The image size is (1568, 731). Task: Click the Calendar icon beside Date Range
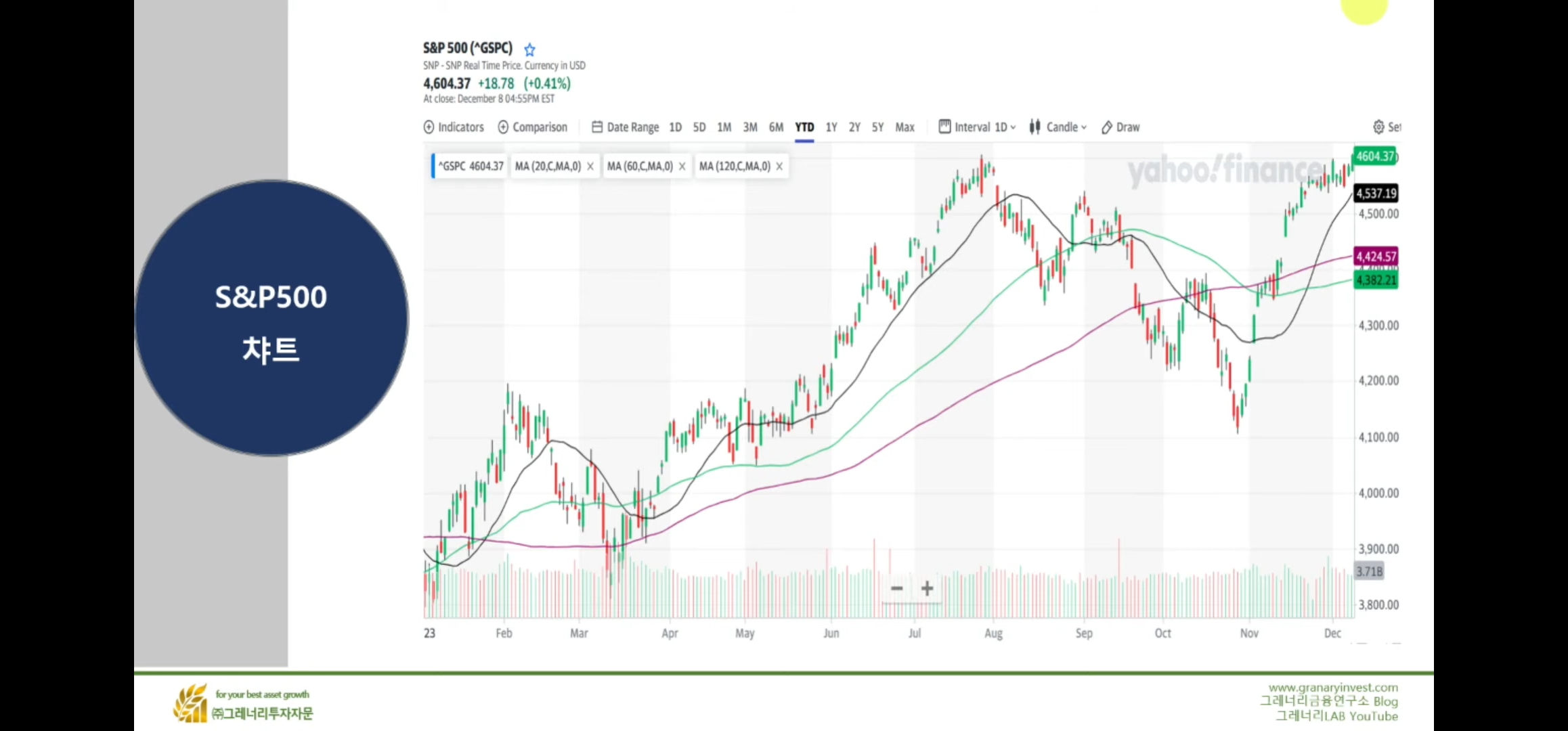pos(597,127)
